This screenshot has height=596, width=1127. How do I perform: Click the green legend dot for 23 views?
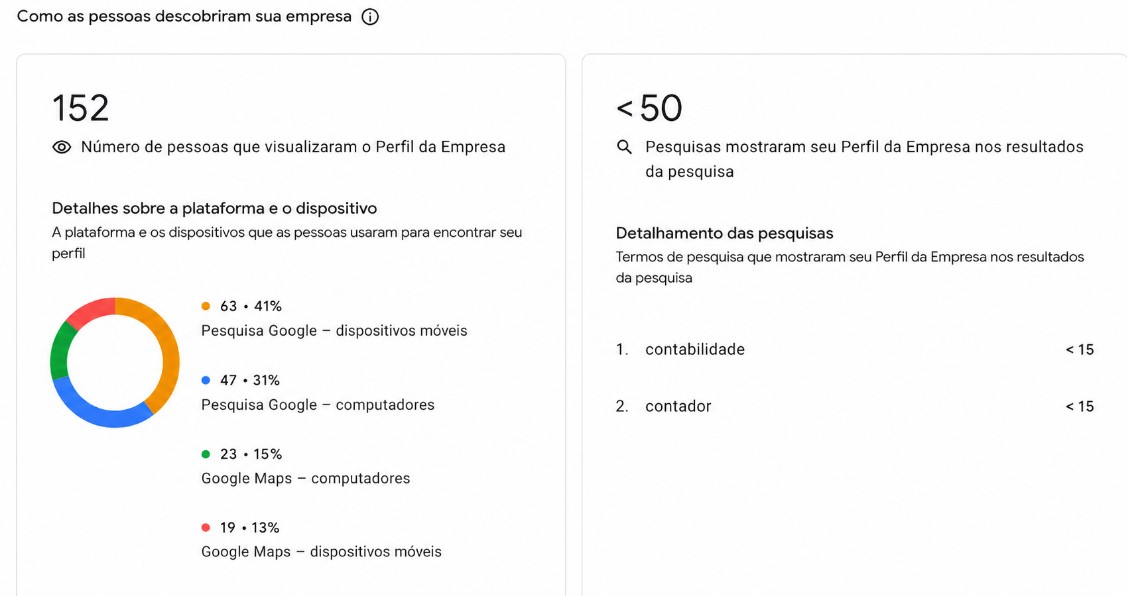[x=206, y=454]
